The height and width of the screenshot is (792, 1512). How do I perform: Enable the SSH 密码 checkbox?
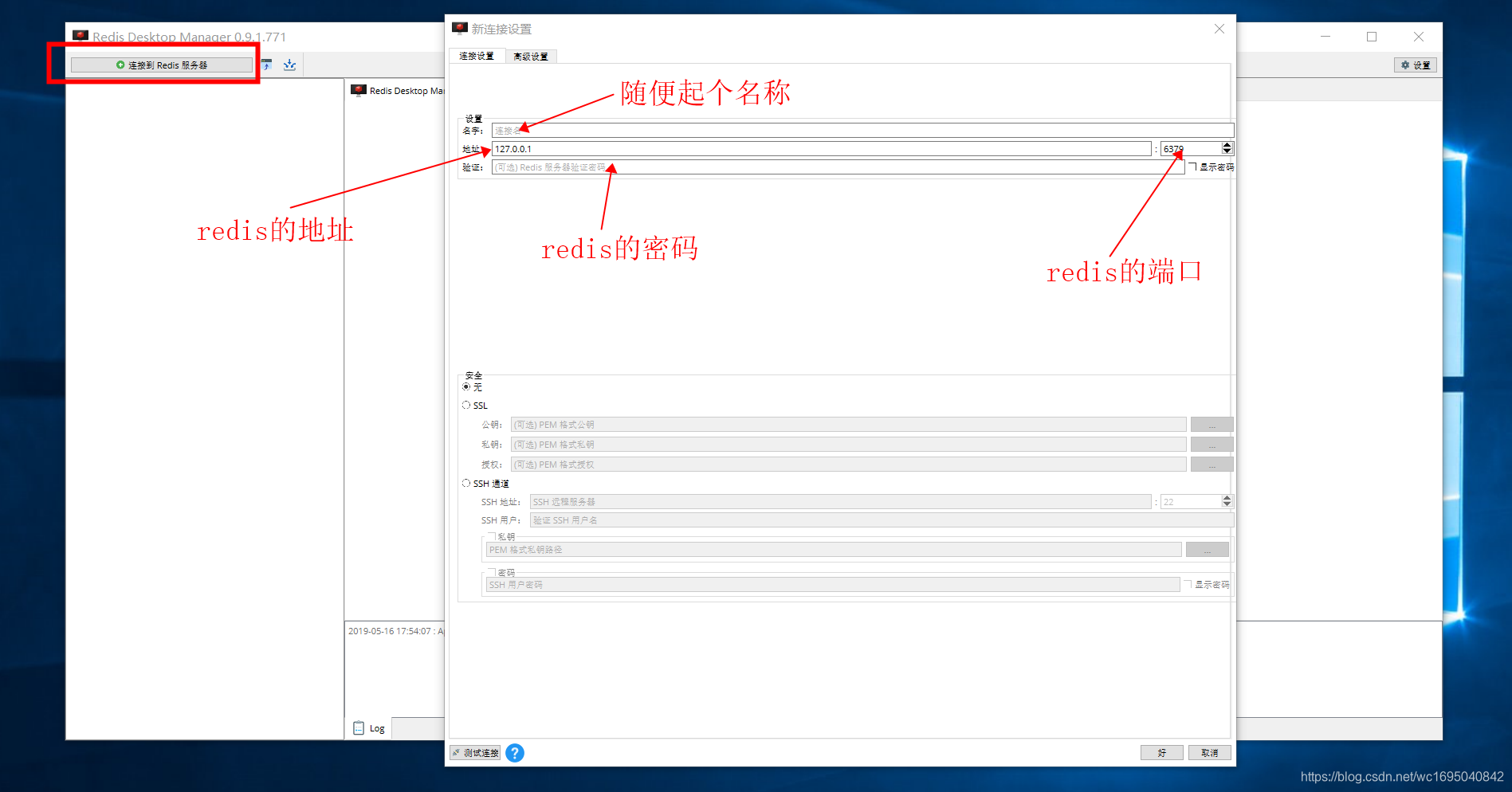[x=492, y=572]
